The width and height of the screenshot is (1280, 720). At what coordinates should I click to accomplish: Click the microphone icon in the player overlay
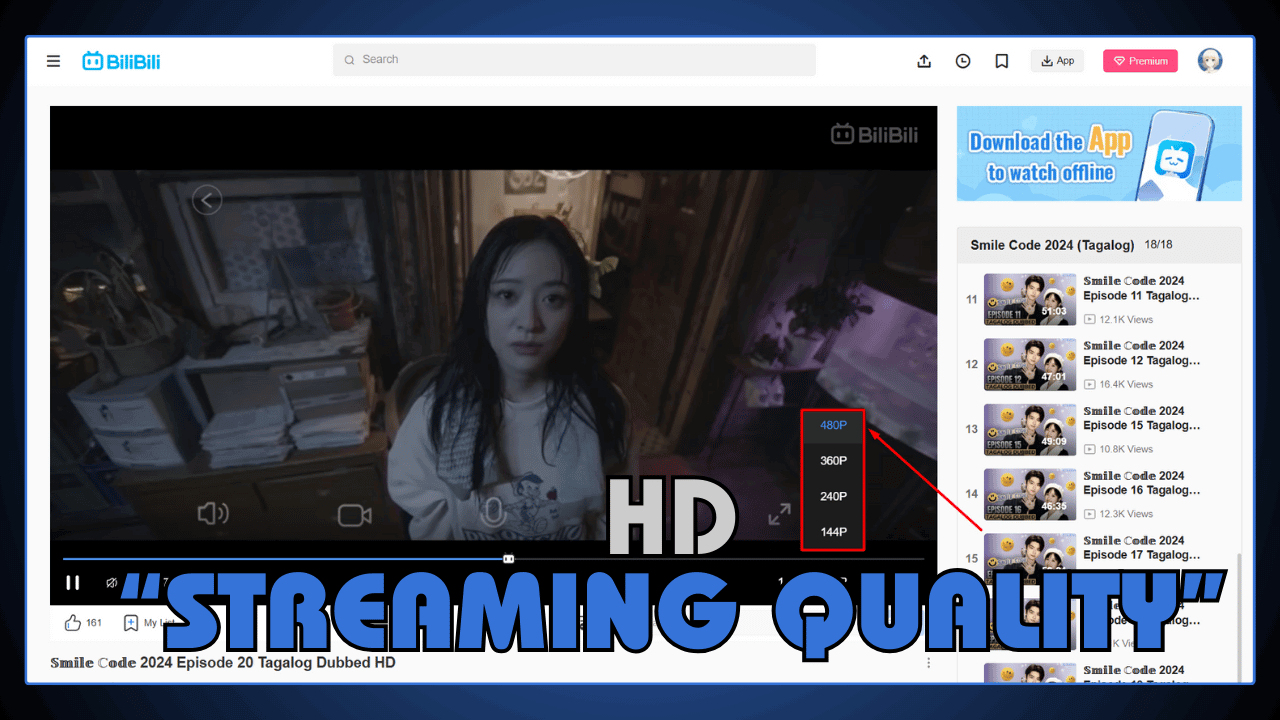coord(492,513)
